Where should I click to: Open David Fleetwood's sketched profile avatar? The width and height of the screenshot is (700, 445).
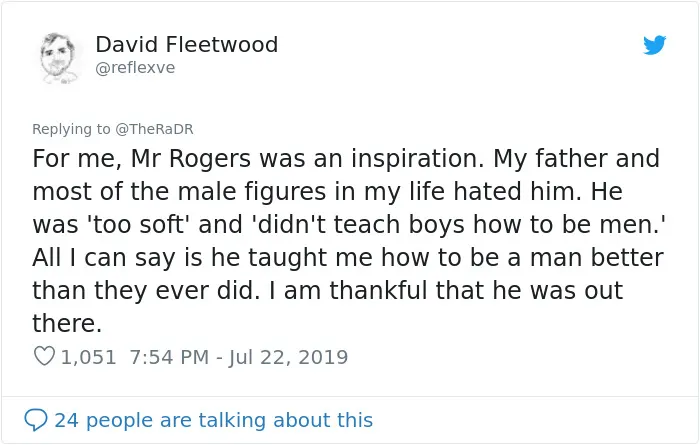click(x=58, y=58)
